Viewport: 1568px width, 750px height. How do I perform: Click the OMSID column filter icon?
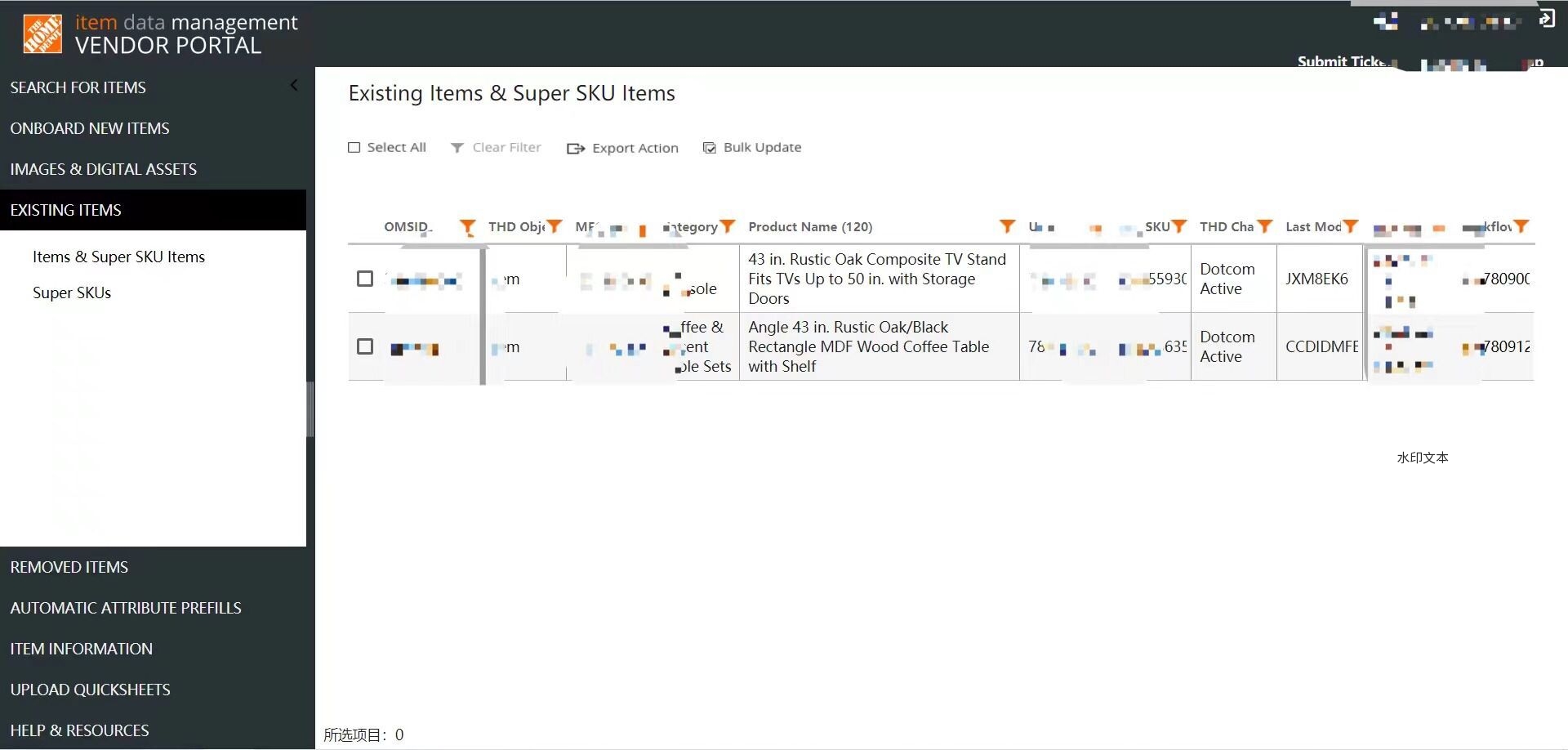(467, 227)
